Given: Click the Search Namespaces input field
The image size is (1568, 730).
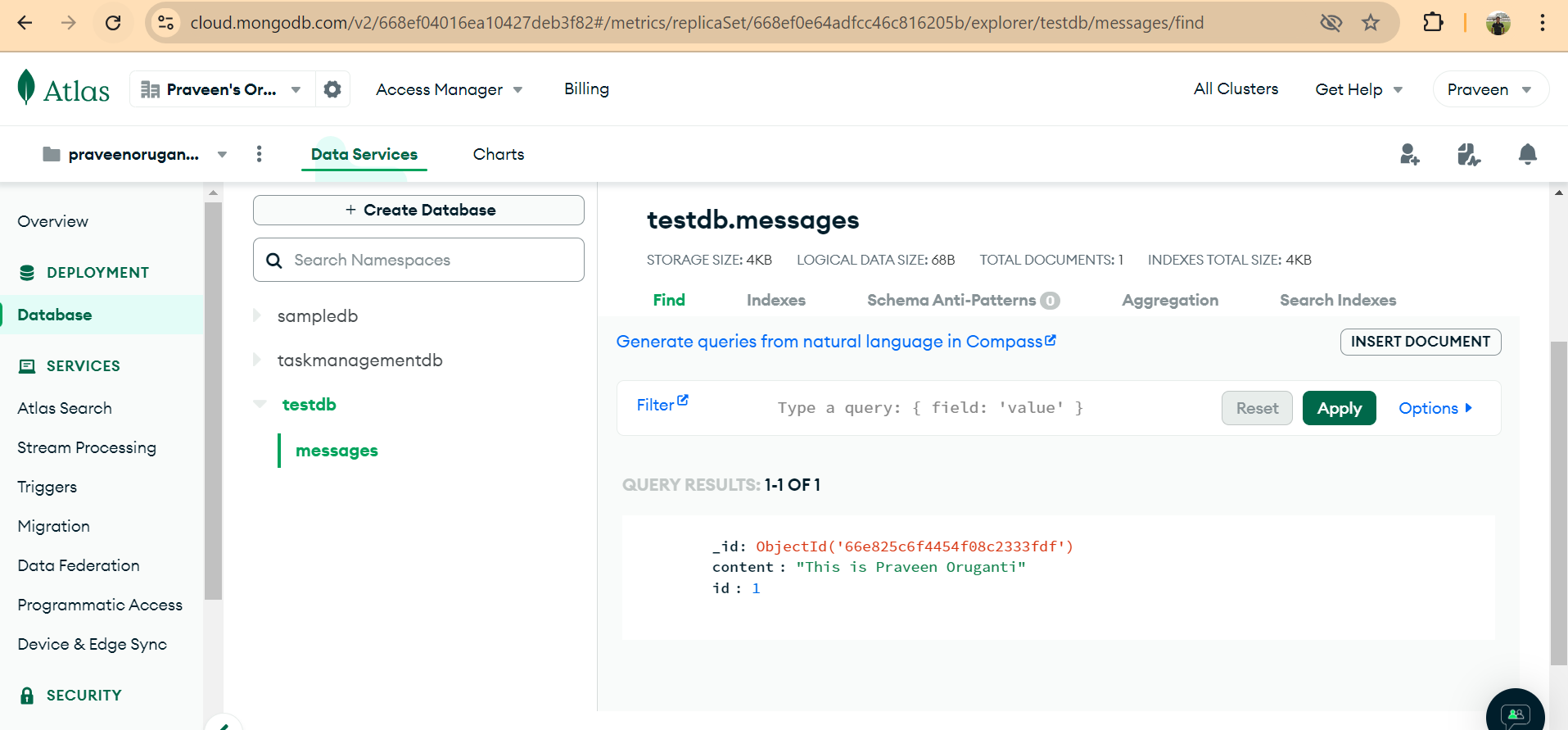Looking at the screenshot, I should (x=418, y=260).
